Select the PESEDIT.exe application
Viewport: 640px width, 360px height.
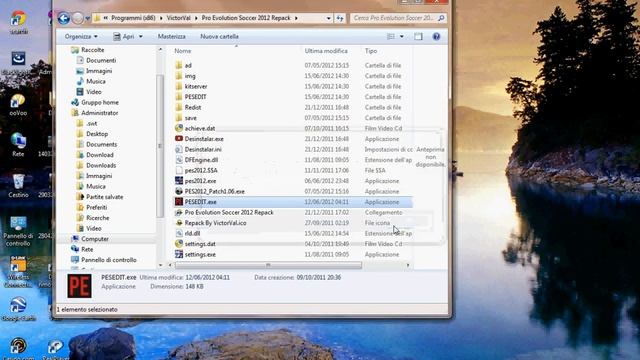click(x=200, y=202)
